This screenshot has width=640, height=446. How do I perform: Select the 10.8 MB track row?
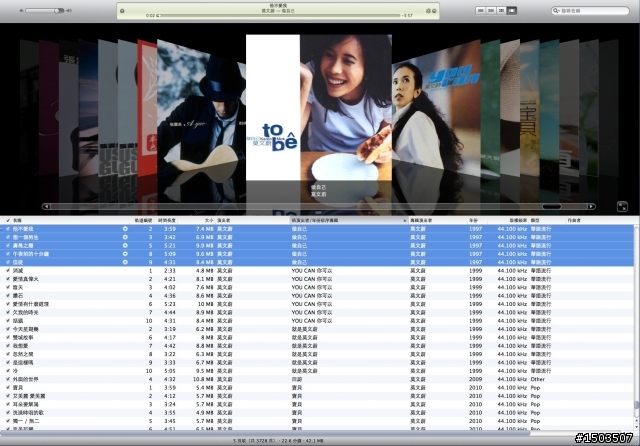click(317, 379)
